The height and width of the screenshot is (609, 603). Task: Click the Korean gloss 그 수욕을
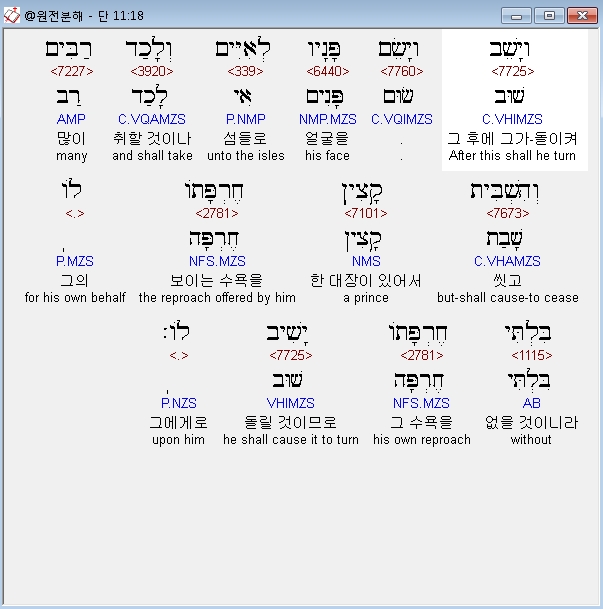coord(422,423)
